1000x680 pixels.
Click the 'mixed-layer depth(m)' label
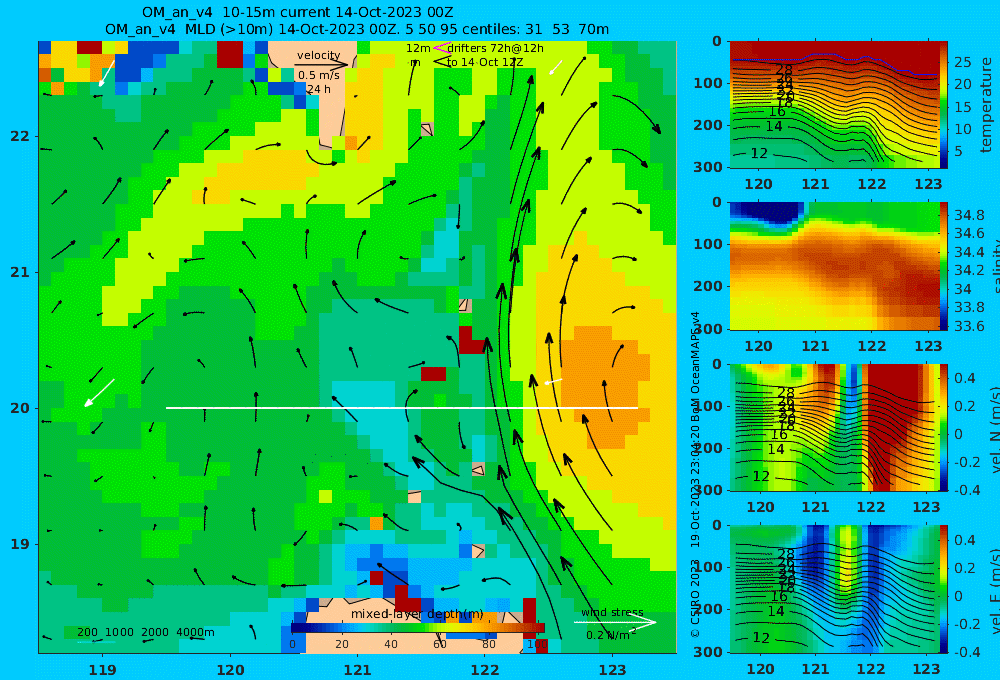point(417,614)
